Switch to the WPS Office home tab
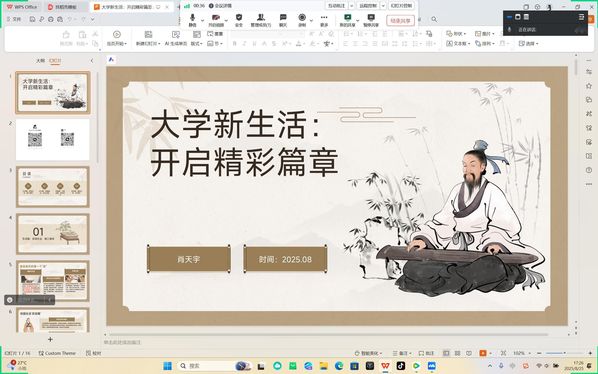The height and width of the screenshot is (374, 598). 23,7
